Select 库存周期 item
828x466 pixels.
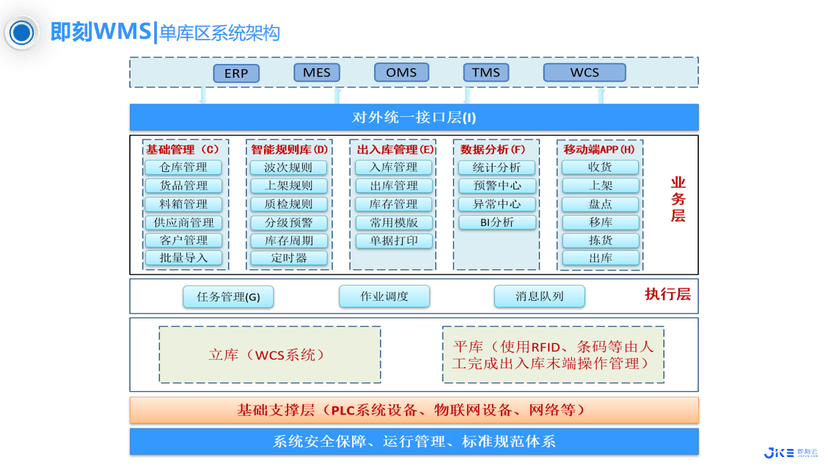click(288, 240)
